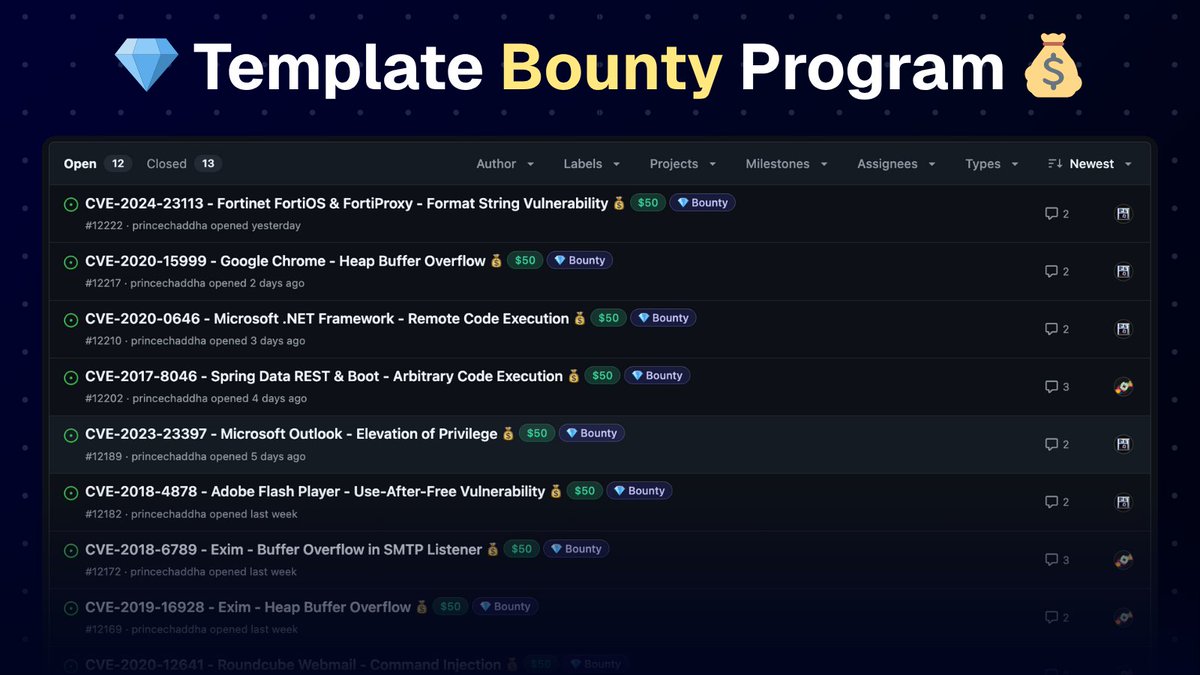The width and height of the screenshot is (1200, 675).
Task: Click the $50 label on the Microsoft Outlook issue
Action: [537, 433]
